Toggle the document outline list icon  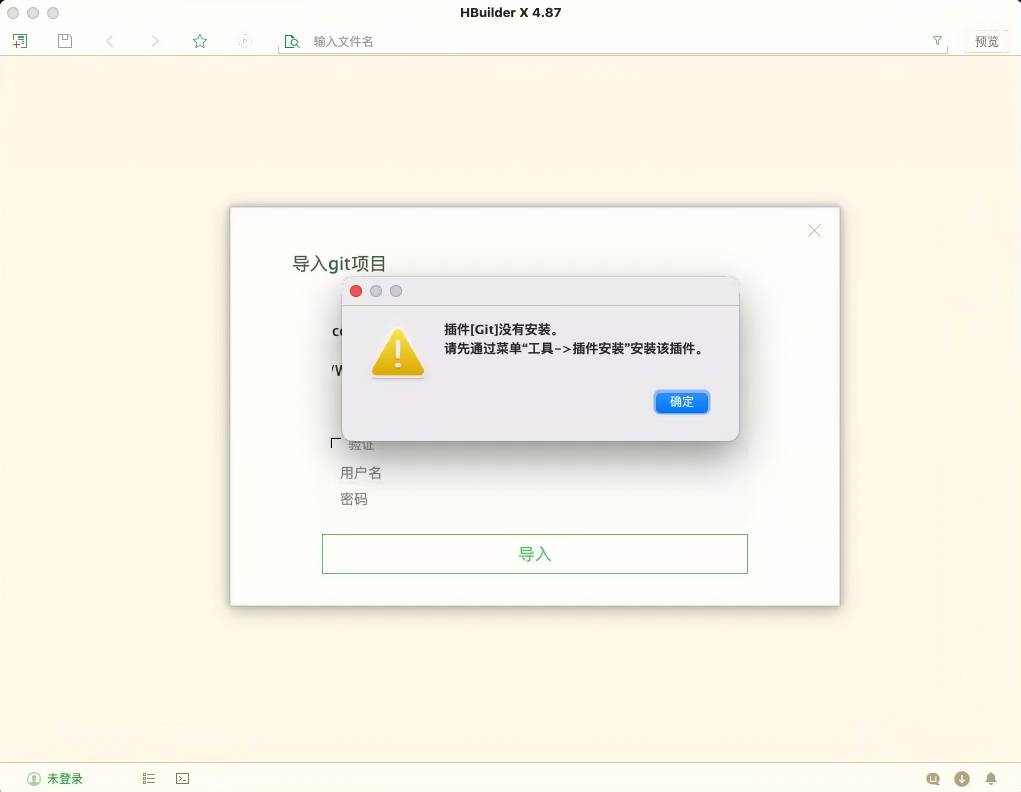148,778
